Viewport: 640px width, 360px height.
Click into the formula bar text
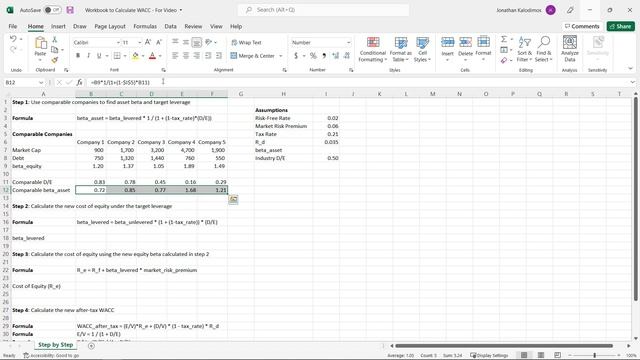point(357,82)
